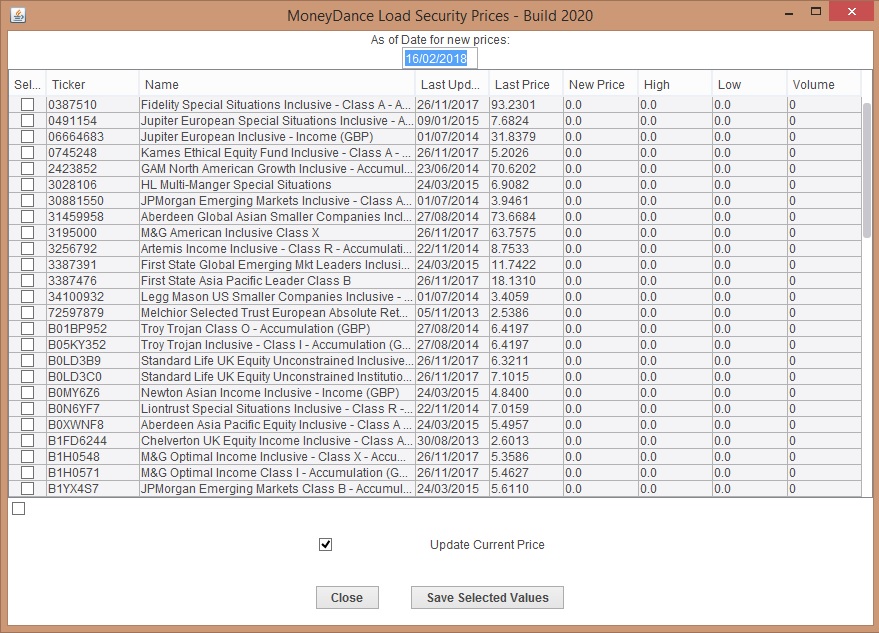The width and height of the screenshot is (879, 633).
Task: Tick checkbox for ticker B1H0571
Action: (x=27, y=473)
